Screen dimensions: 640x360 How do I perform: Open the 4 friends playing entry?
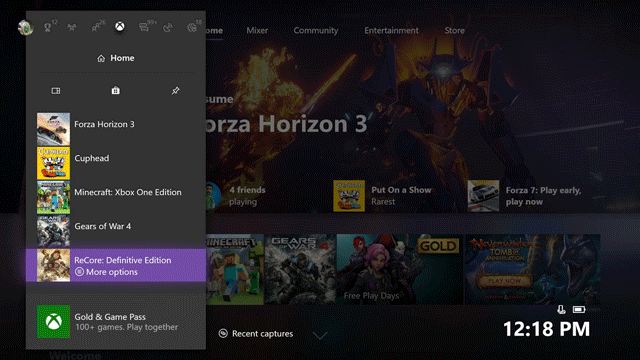(x=236, y=196)
